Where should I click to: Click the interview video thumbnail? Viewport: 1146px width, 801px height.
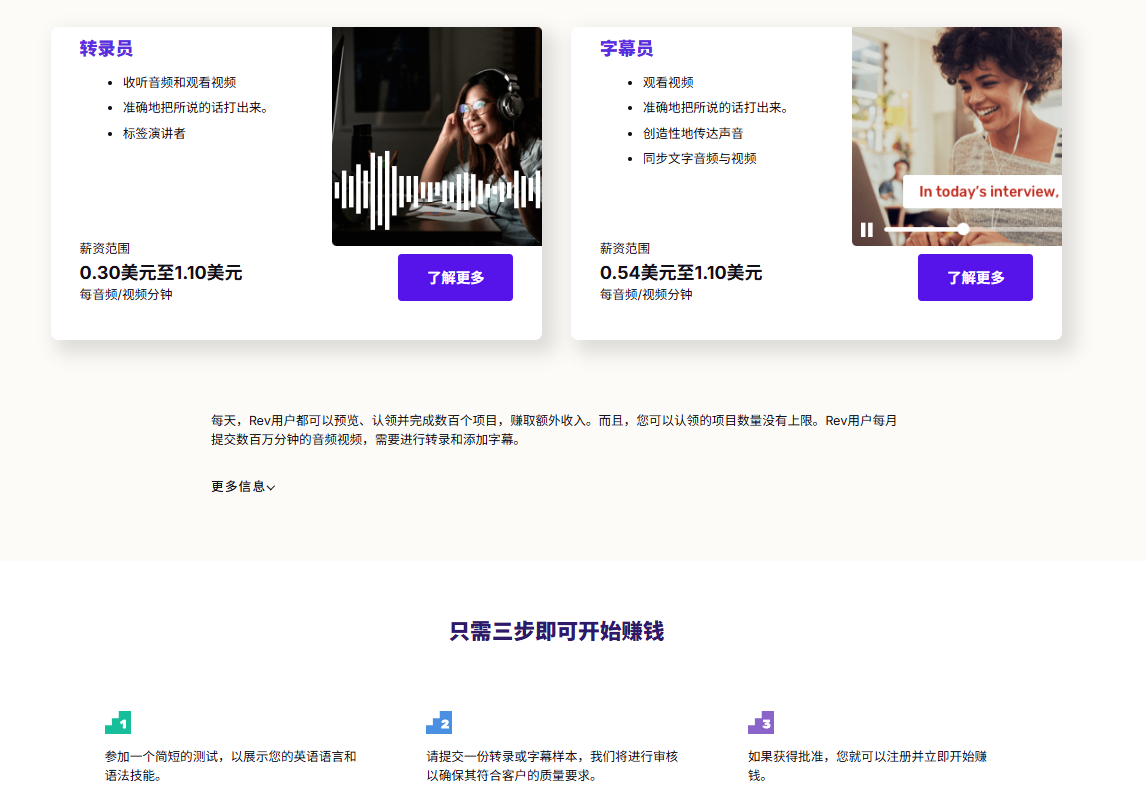(957, 110)
